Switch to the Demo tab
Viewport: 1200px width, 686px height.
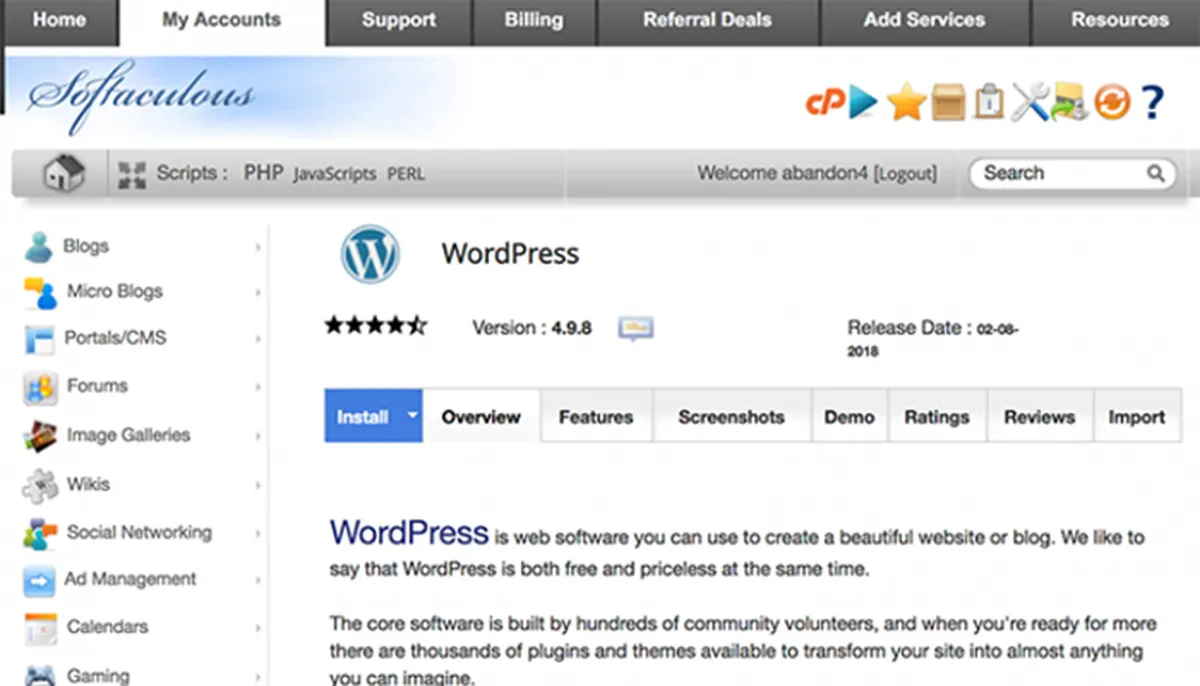coord(849,417)
